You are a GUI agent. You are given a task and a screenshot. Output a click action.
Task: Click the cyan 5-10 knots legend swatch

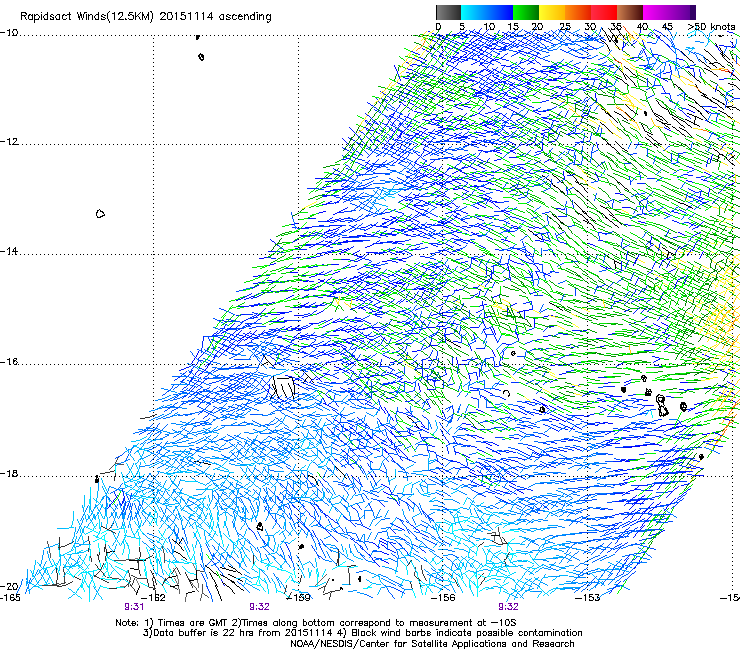pos(474,12)
